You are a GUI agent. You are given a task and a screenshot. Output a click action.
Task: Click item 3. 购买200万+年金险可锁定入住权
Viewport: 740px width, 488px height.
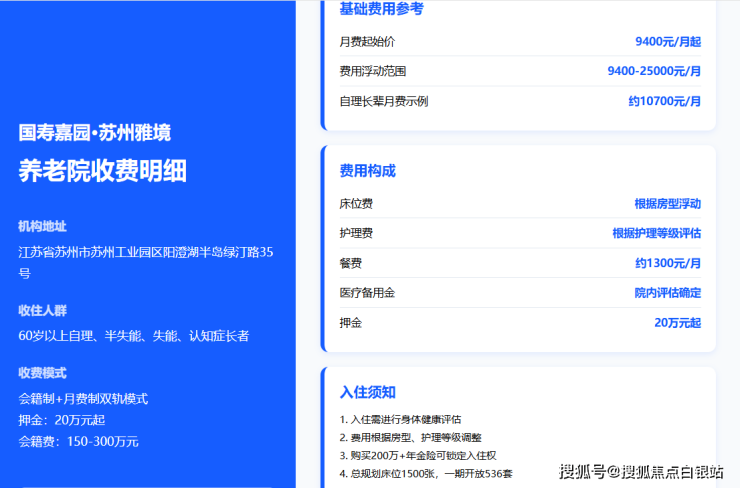tap(418, 455)
